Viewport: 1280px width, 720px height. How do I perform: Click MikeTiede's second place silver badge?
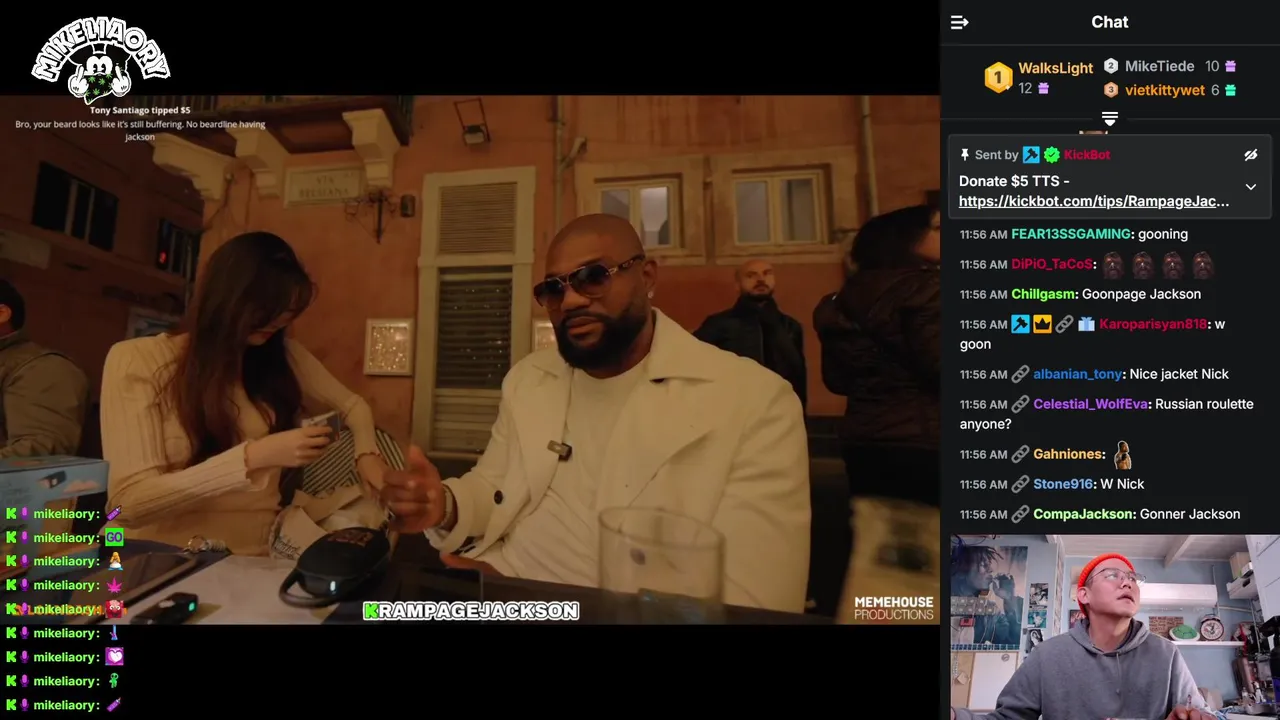point(1111,66)
